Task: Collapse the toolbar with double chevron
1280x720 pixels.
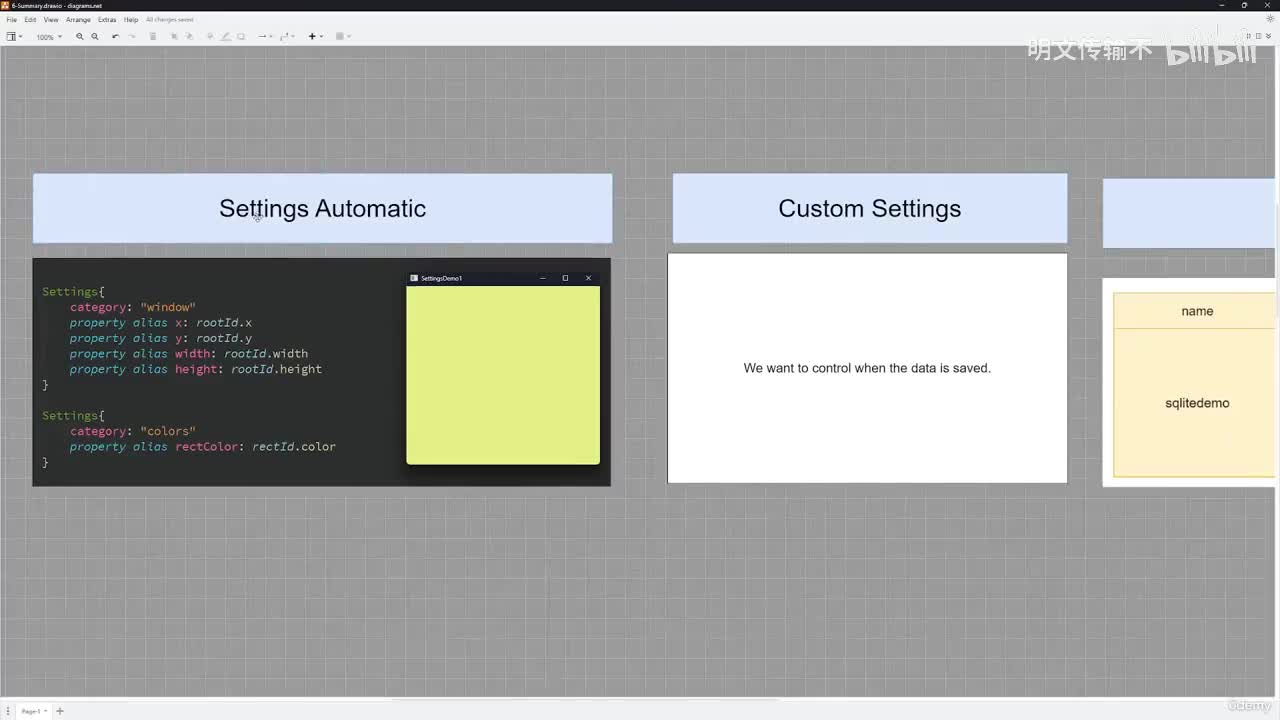Action: pyautogui.click(x=1270, y=36)
